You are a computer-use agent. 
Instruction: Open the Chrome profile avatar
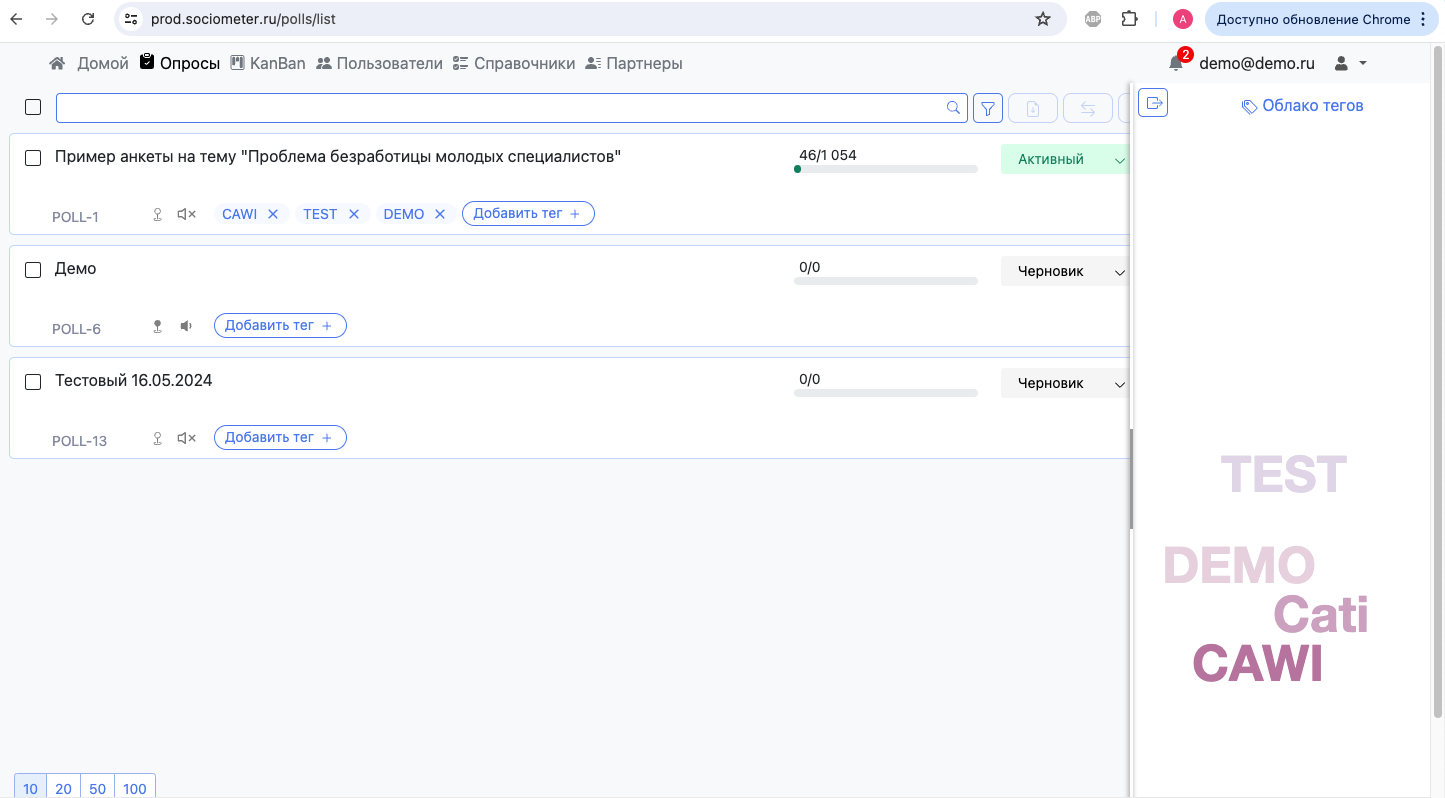[x=1183, y=19]
